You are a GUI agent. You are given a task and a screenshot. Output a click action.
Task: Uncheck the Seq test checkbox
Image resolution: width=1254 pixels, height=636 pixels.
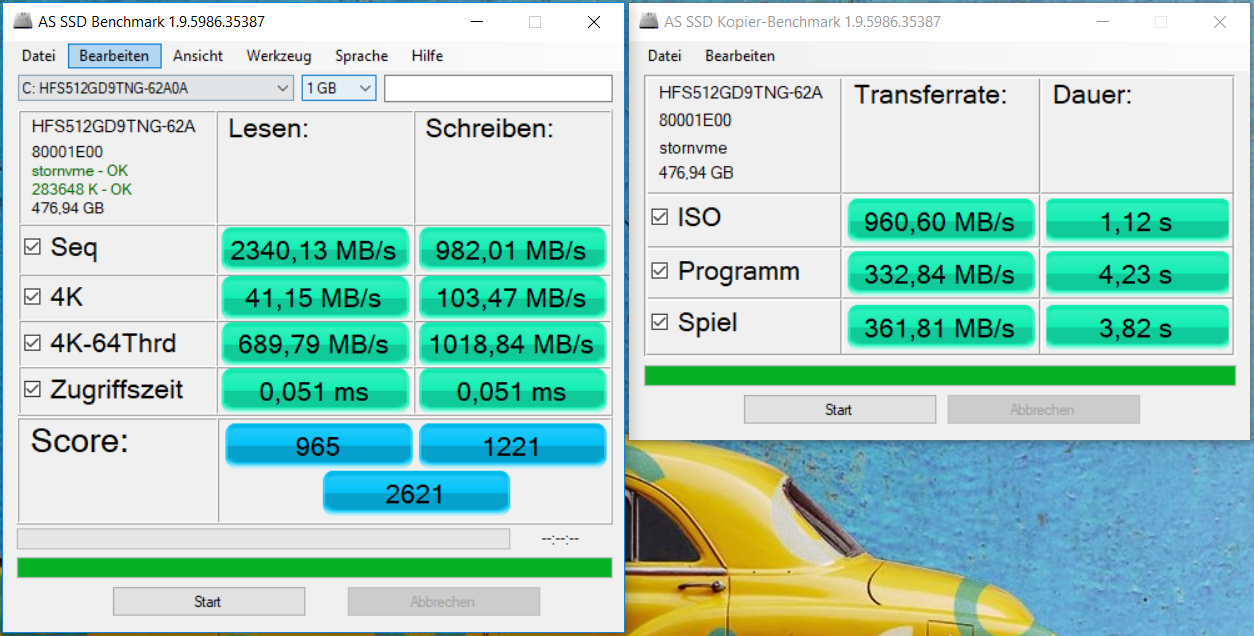[x=33, y=248]
